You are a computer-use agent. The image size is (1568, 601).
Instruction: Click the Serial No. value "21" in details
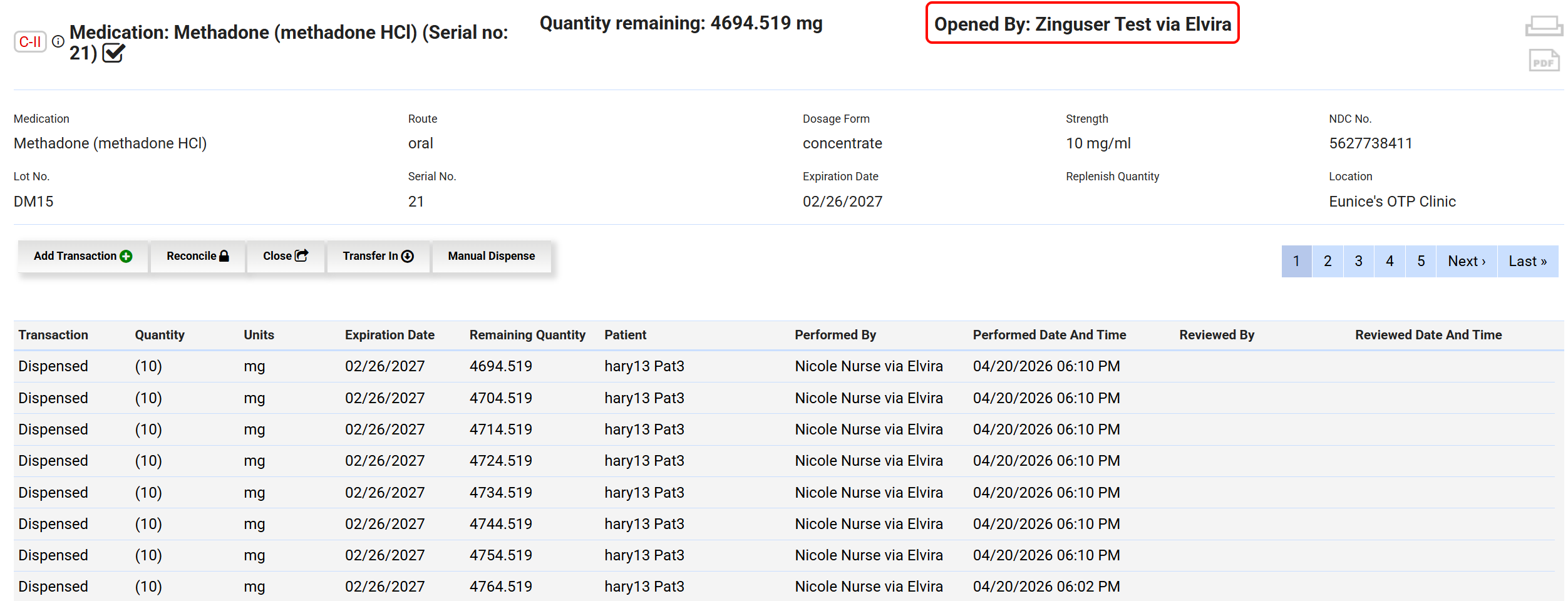(x=416, y=202)
